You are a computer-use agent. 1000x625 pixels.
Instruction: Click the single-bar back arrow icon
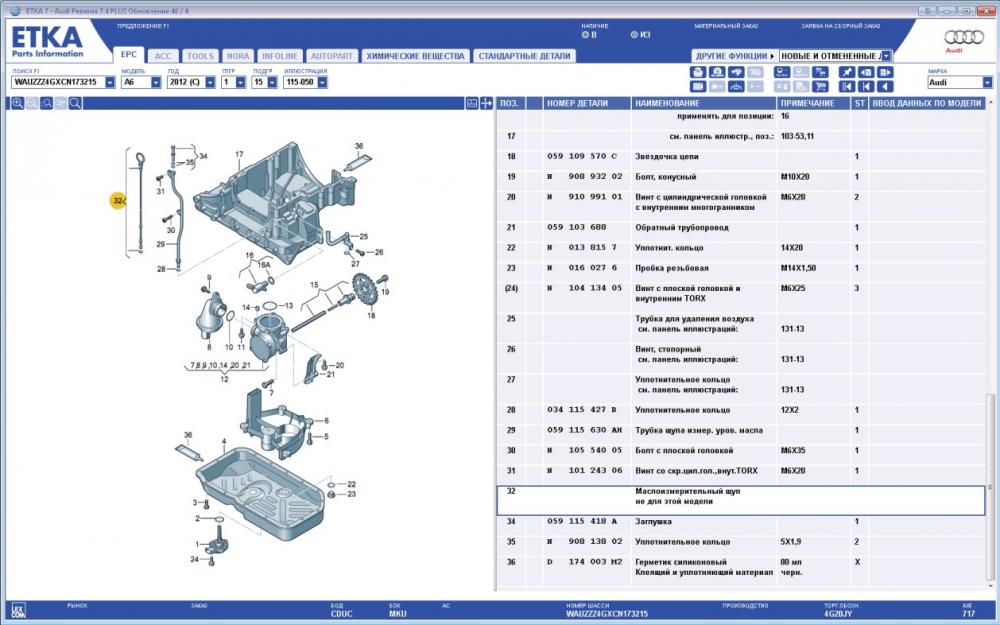click(x=866, y=86)
